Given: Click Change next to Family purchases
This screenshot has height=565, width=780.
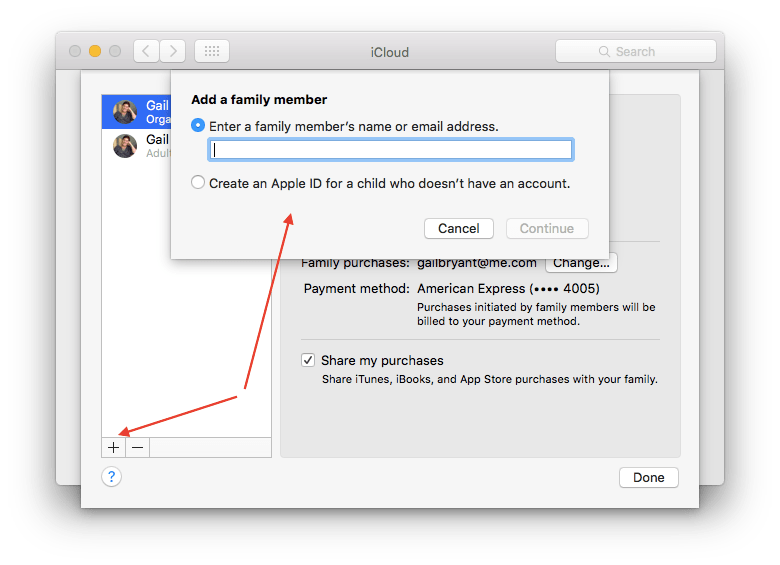Looking at the screenshot, I should click(x=581, y=264).
